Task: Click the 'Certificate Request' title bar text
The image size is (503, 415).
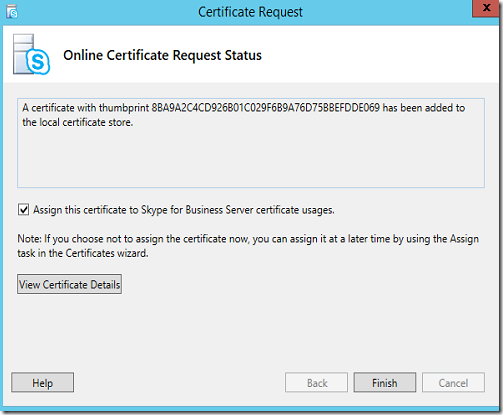Action: click(250, 12)
